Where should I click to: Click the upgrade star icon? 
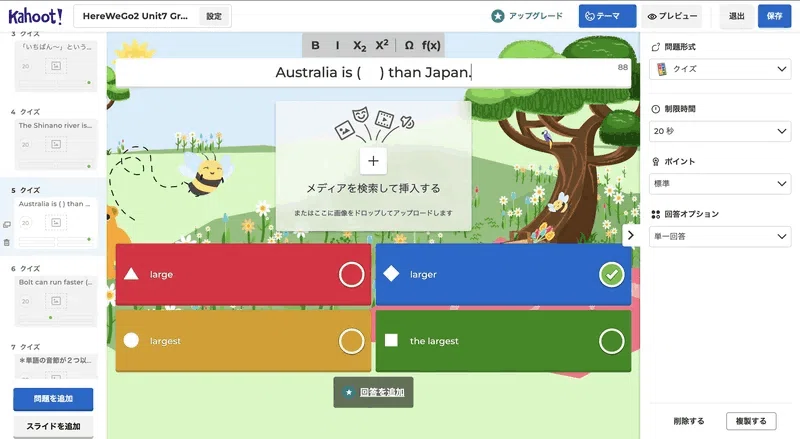497,16
